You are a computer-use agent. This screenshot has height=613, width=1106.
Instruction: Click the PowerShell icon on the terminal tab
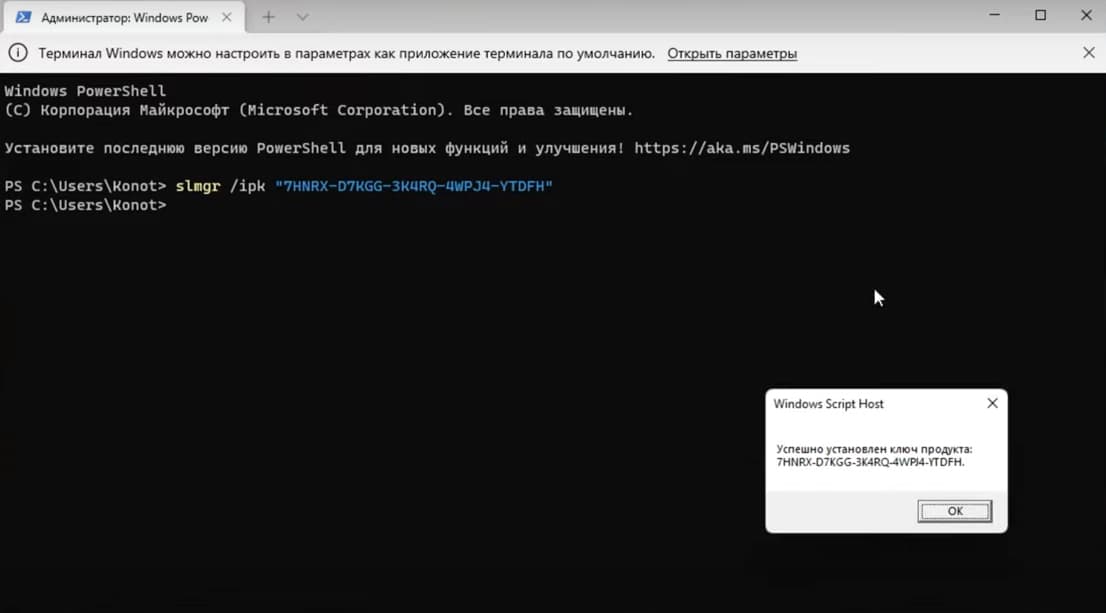[24, 16]
